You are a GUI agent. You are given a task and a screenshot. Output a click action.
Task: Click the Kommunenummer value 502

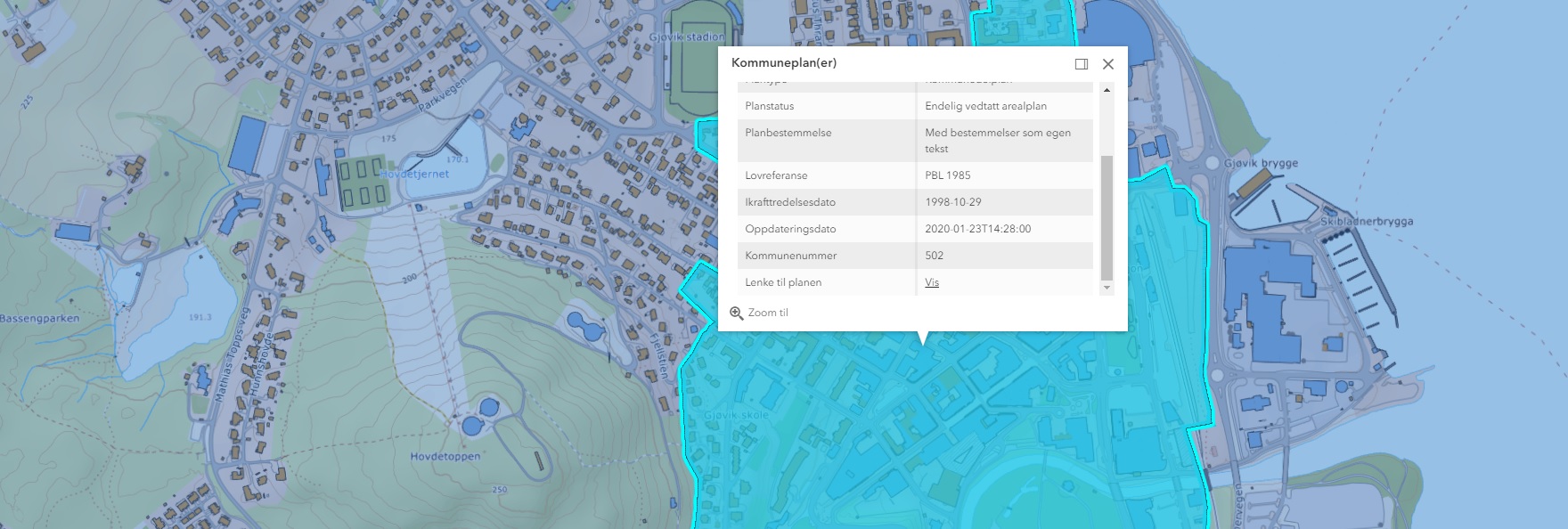click(935, 256)
